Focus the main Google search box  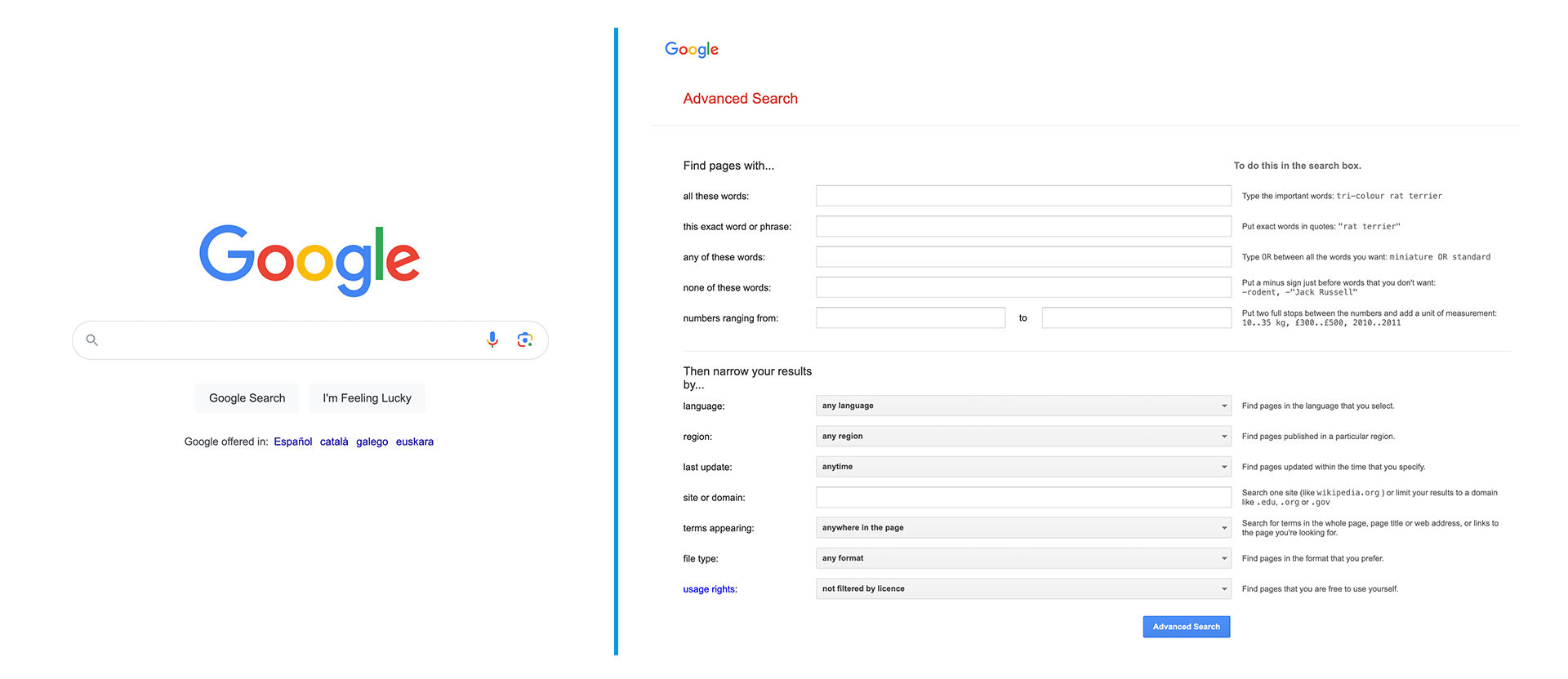[x=310, y=339]
